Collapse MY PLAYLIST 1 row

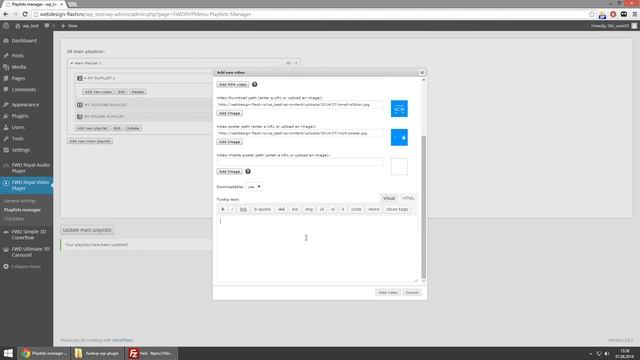pos(85,78)
